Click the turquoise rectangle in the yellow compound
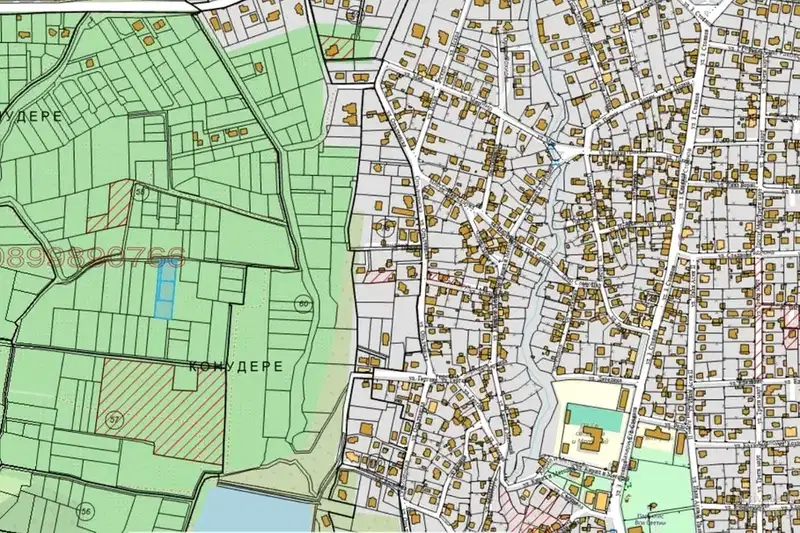 [595, 416]
